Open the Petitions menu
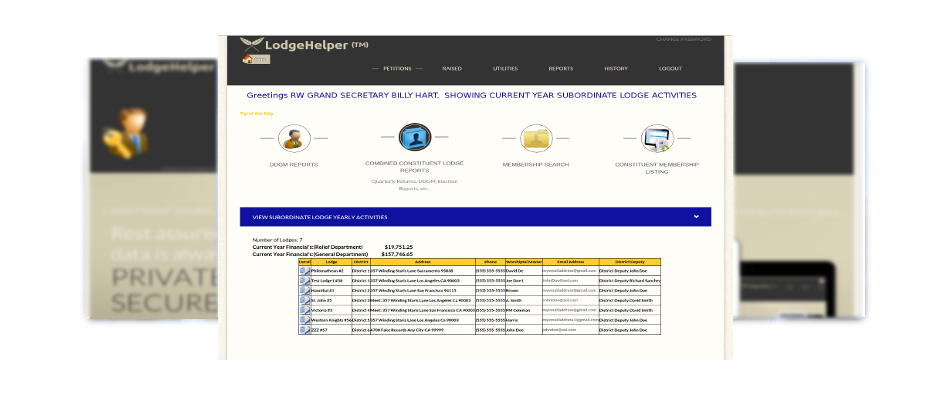 click(x=397, y=69)
